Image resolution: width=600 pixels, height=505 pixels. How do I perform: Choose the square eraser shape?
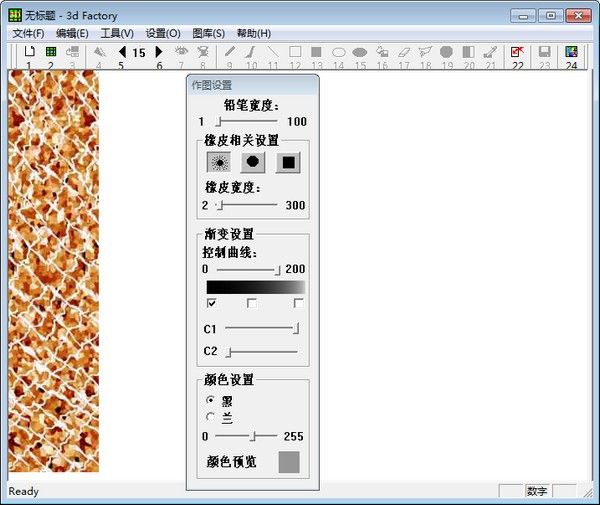pyautogui.click(x=288, y=162)
